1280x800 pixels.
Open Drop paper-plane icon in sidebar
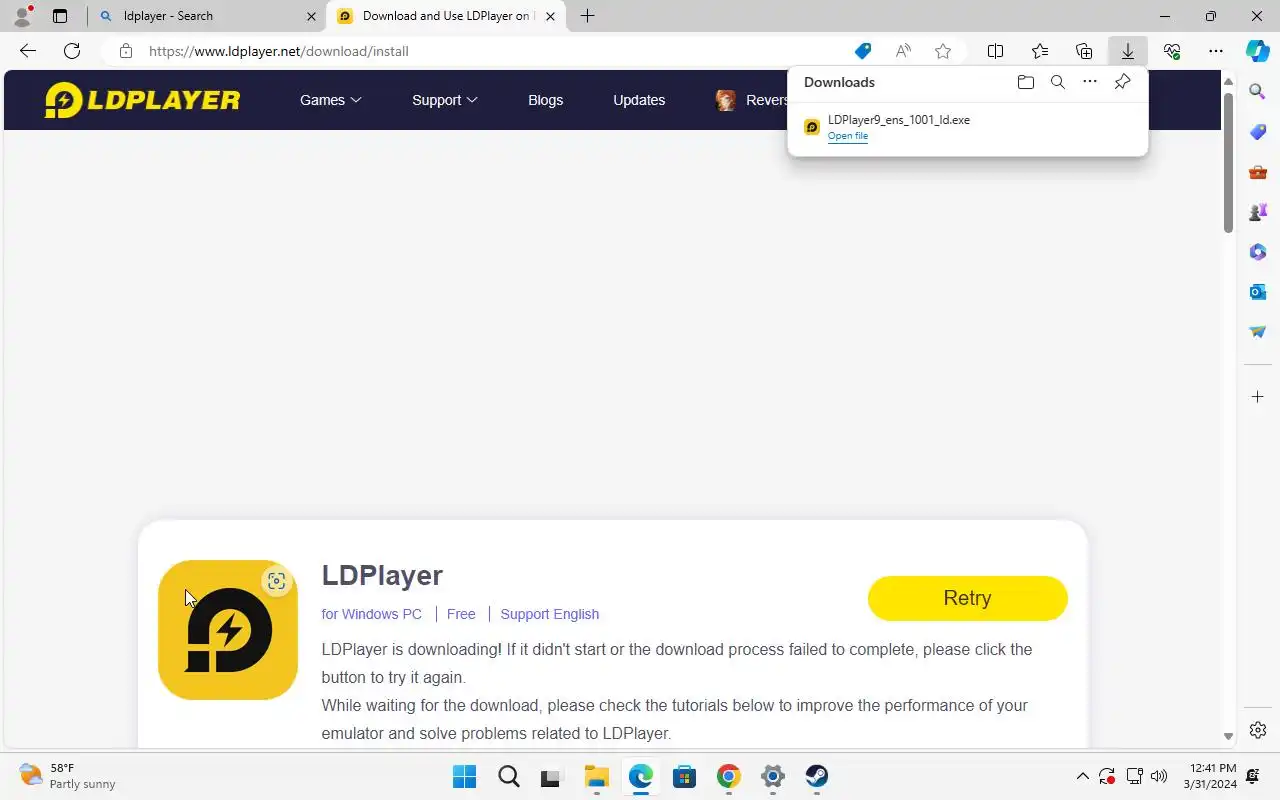(1258, 332)
